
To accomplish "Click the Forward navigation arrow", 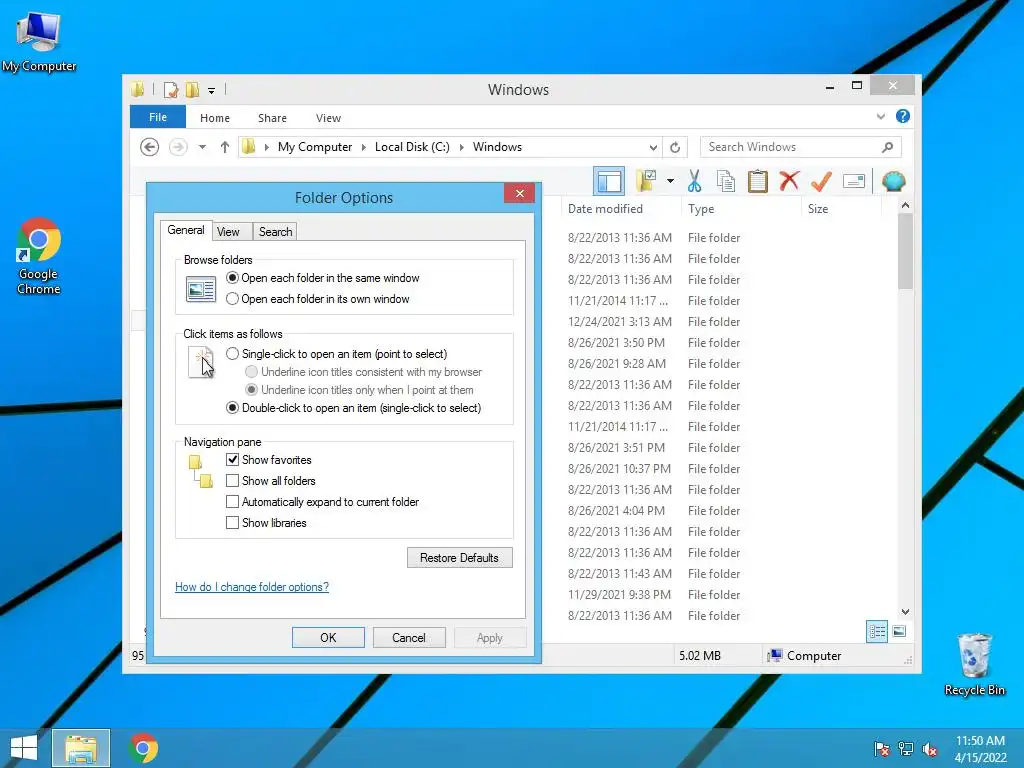I will tap(178, 147).
